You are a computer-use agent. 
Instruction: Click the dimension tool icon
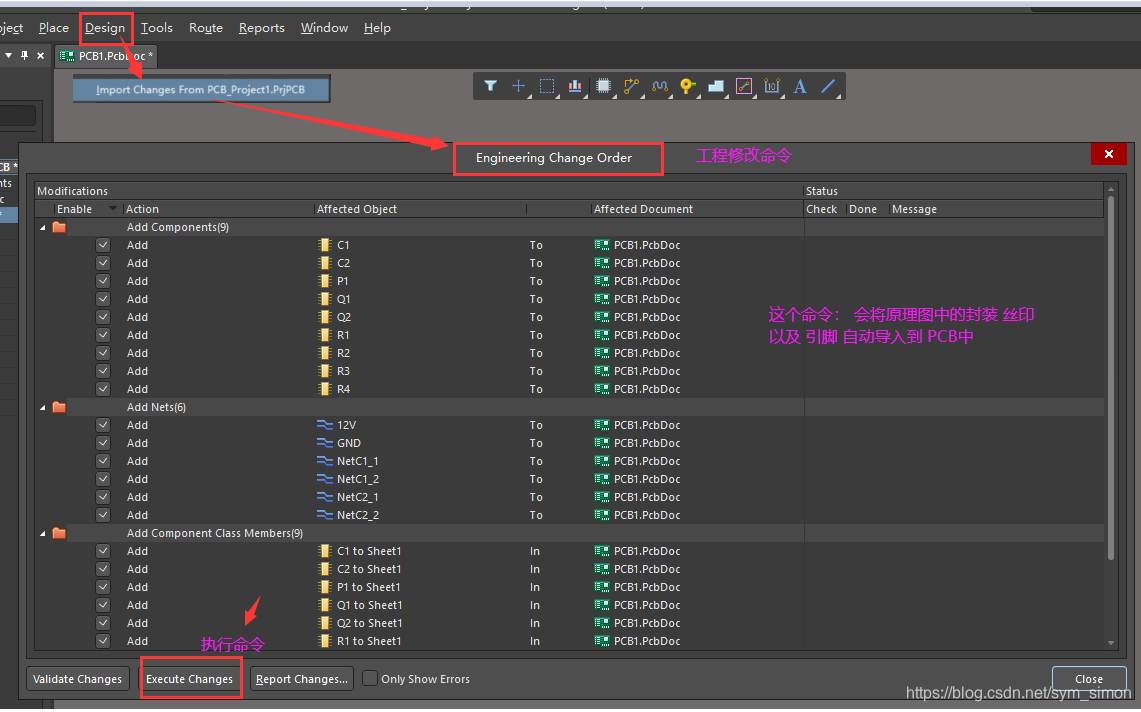point(771,87)
